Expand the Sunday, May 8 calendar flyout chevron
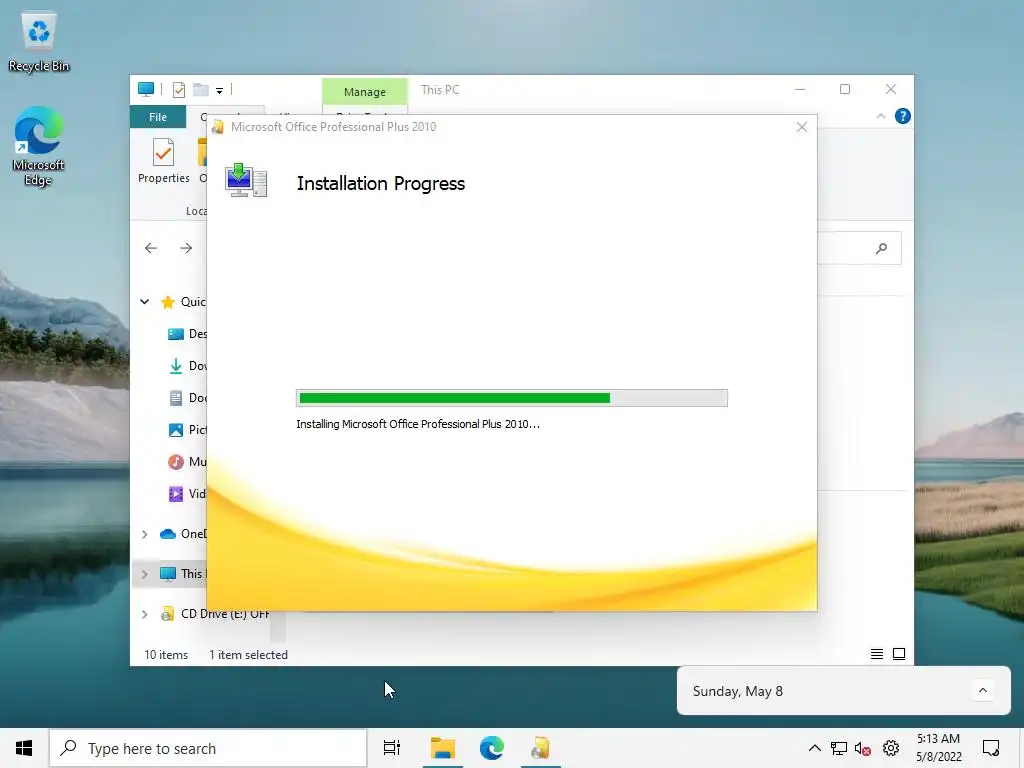1024x768 pixels. point(982,690)
